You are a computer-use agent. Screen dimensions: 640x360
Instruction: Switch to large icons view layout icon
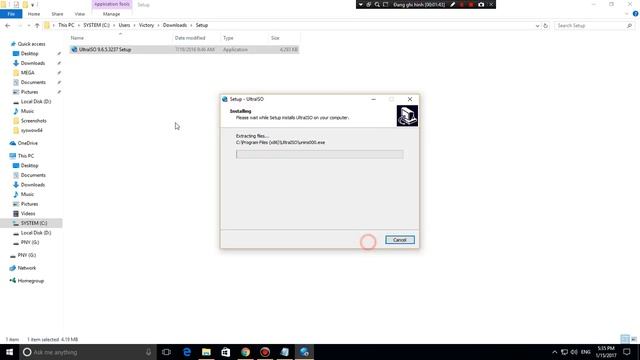click(x=634, y=339)
